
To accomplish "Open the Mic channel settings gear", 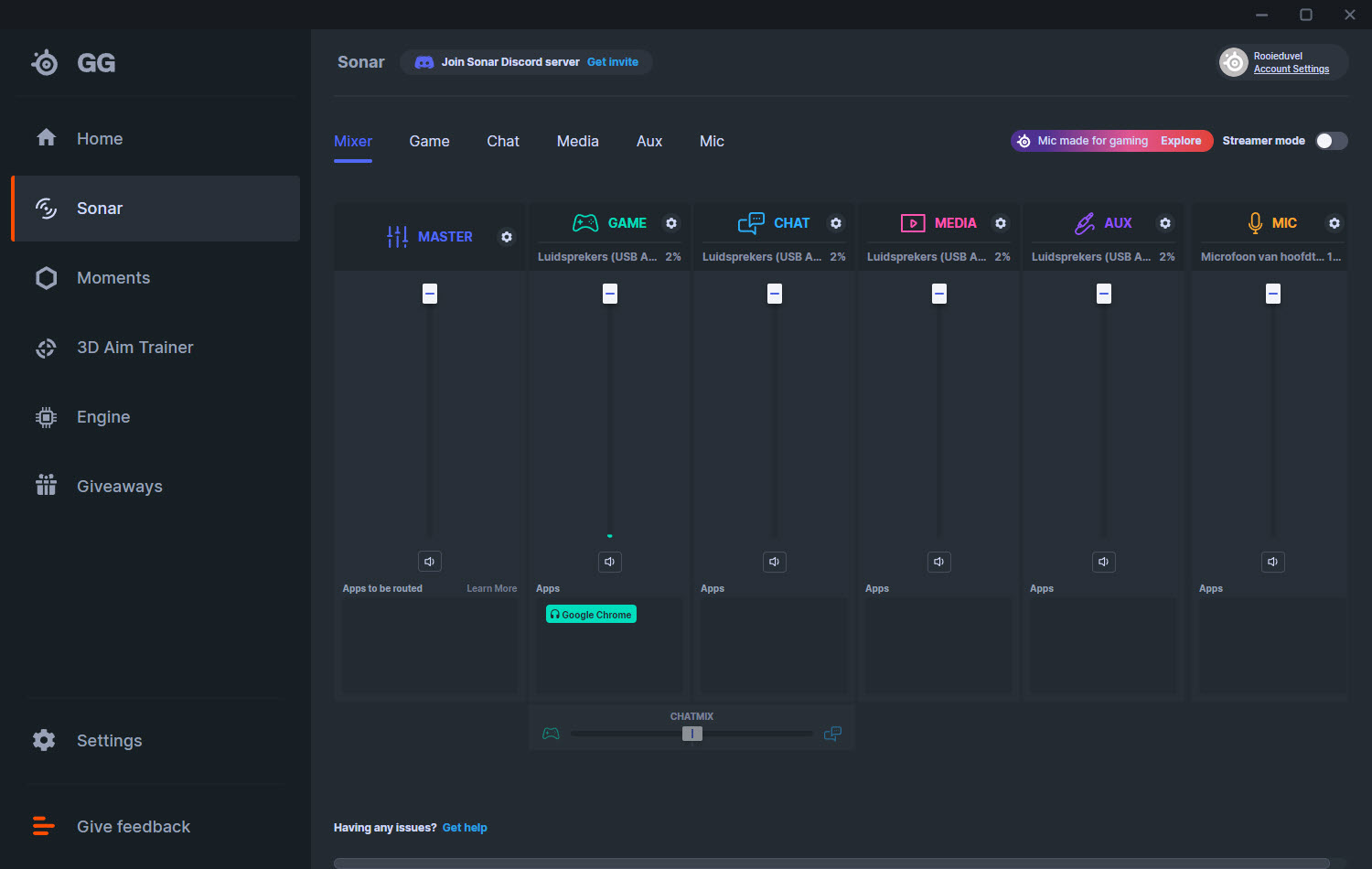I will [x=1334, y=223].
